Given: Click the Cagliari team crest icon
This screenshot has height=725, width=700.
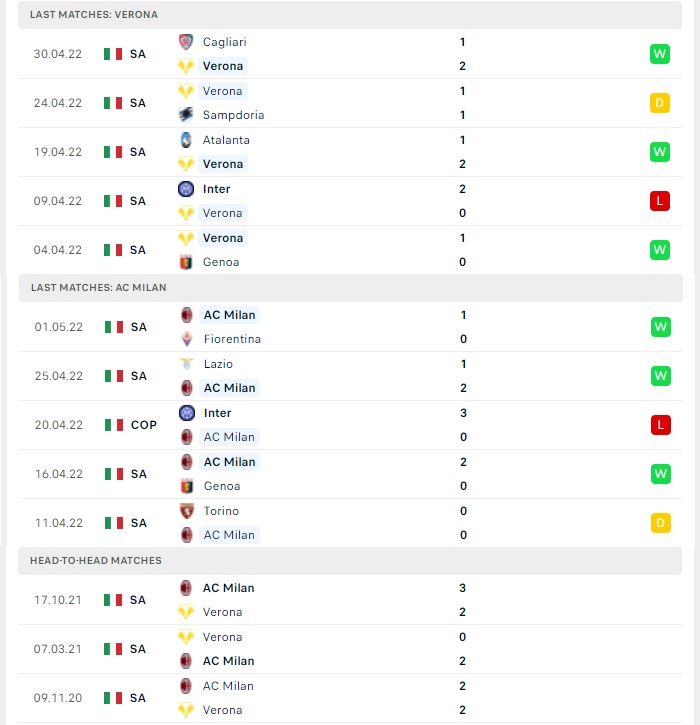Looking at the screenshot, I should click(x=186, y=42).
